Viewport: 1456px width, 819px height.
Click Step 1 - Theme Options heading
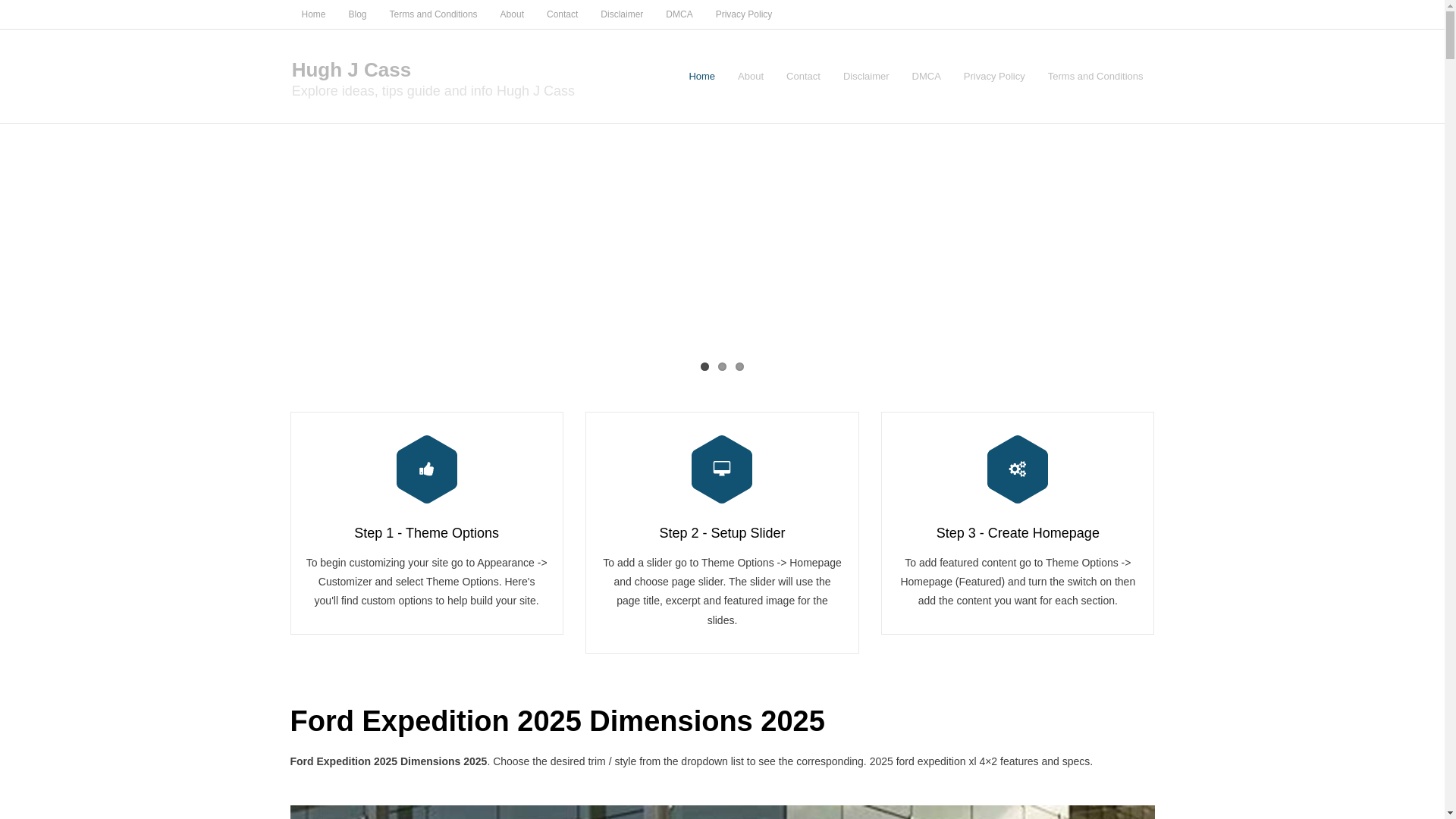coord(426,533)
